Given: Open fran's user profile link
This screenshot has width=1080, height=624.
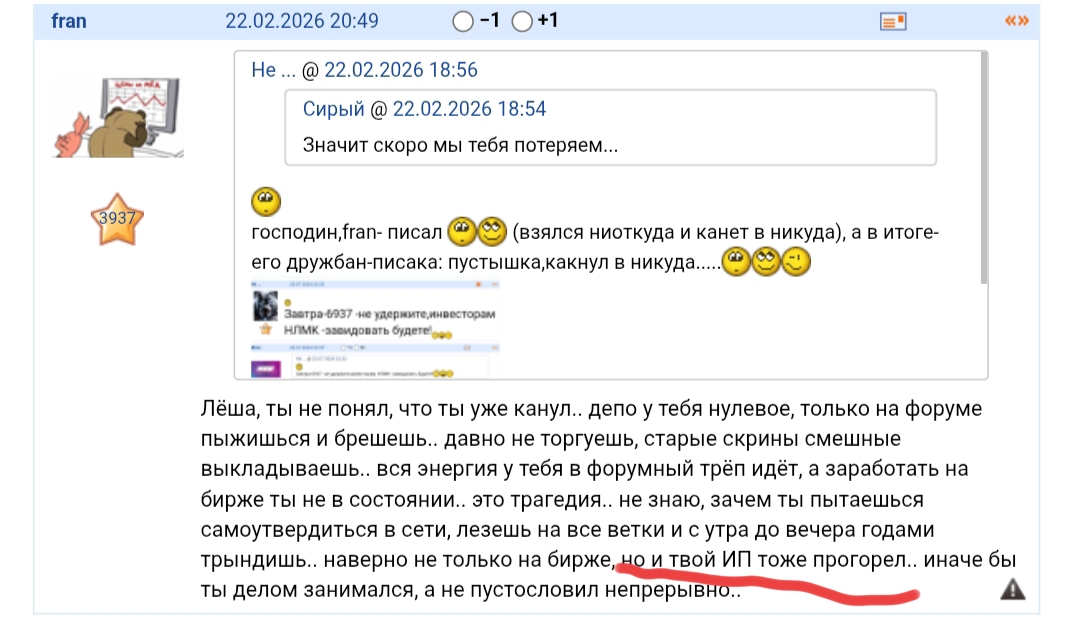Looking at the screenshot, I should [x=69, y=21].
